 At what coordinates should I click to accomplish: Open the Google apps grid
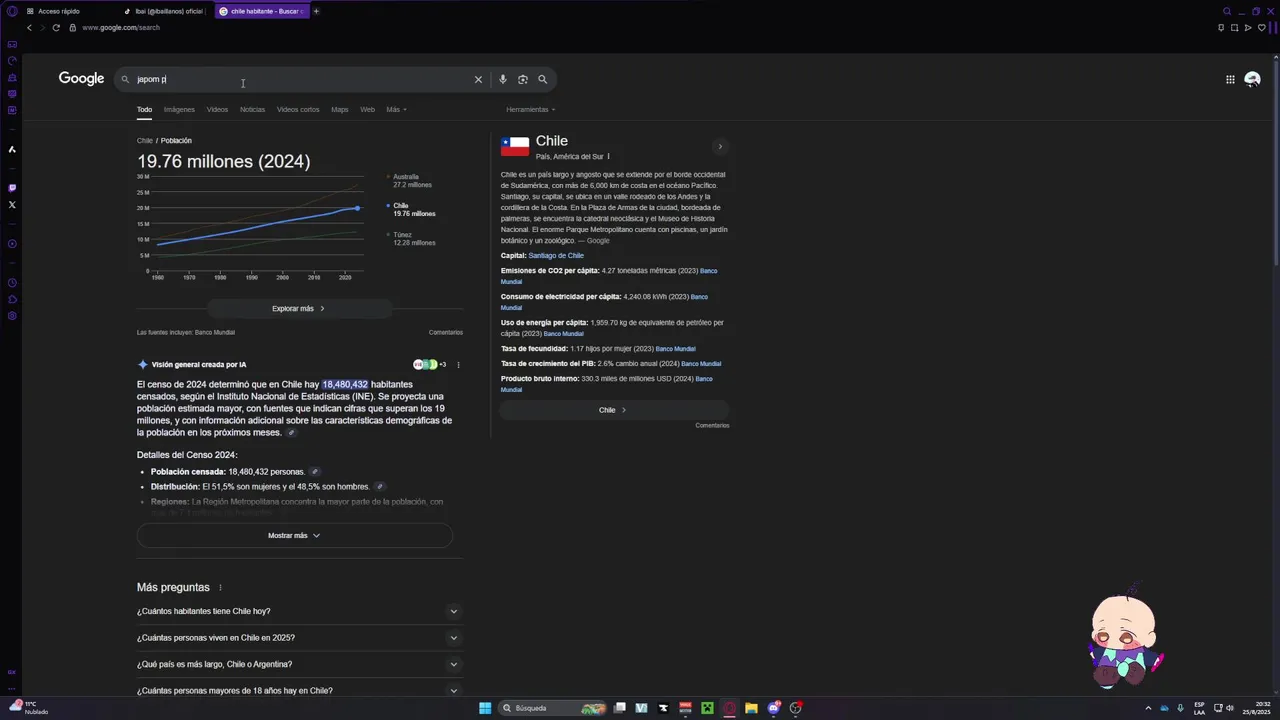click(1230, 79)
